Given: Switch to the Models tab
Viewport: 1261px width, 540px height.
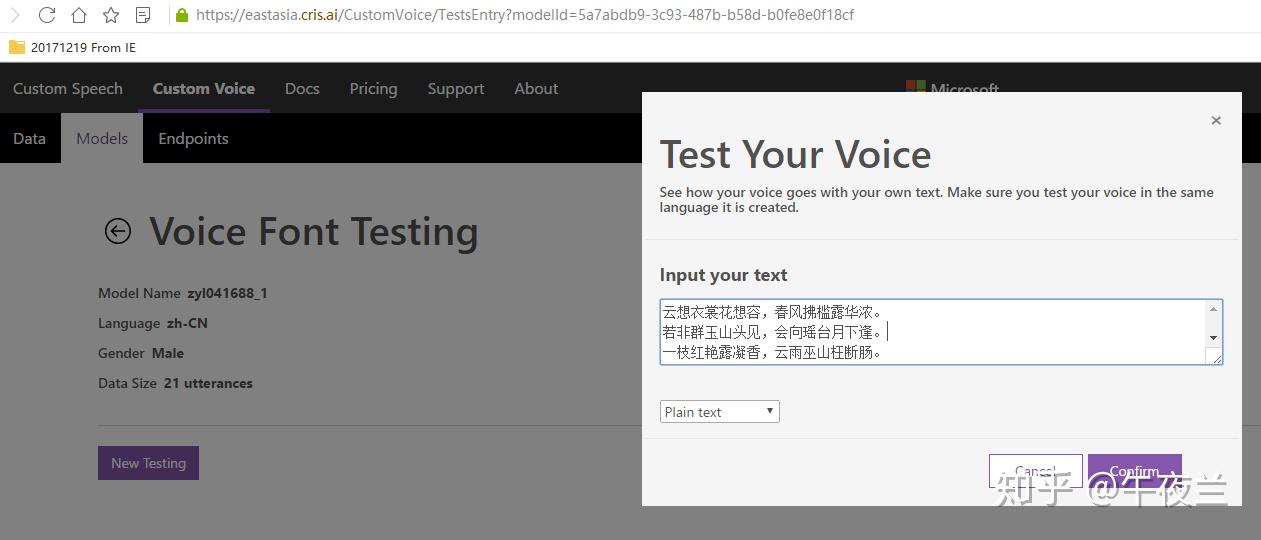Looking at the screenshot, I should pyautogui.click(x=102, y=138).
